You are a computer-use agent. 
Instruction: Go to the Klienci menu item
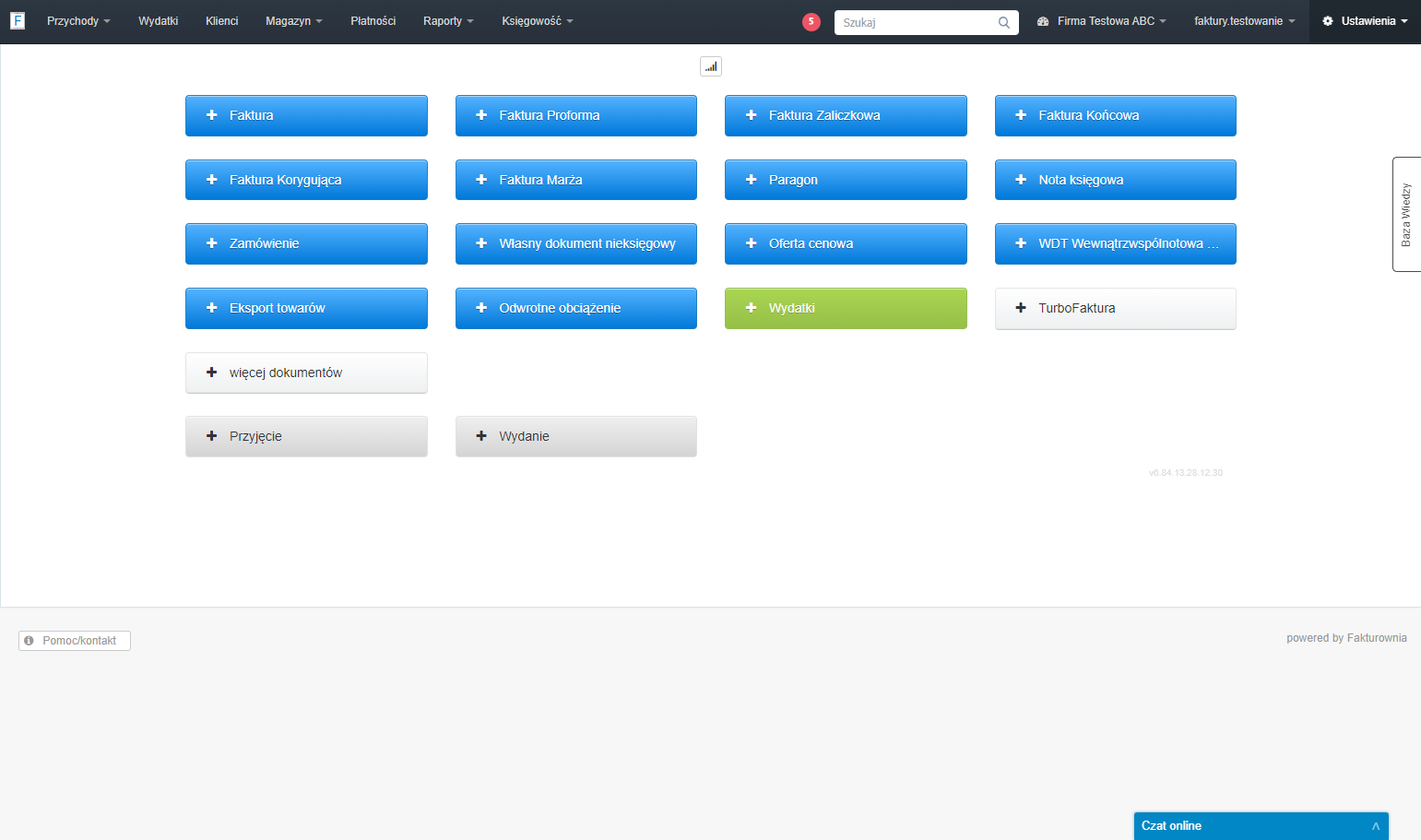click(x=222, y=21)
